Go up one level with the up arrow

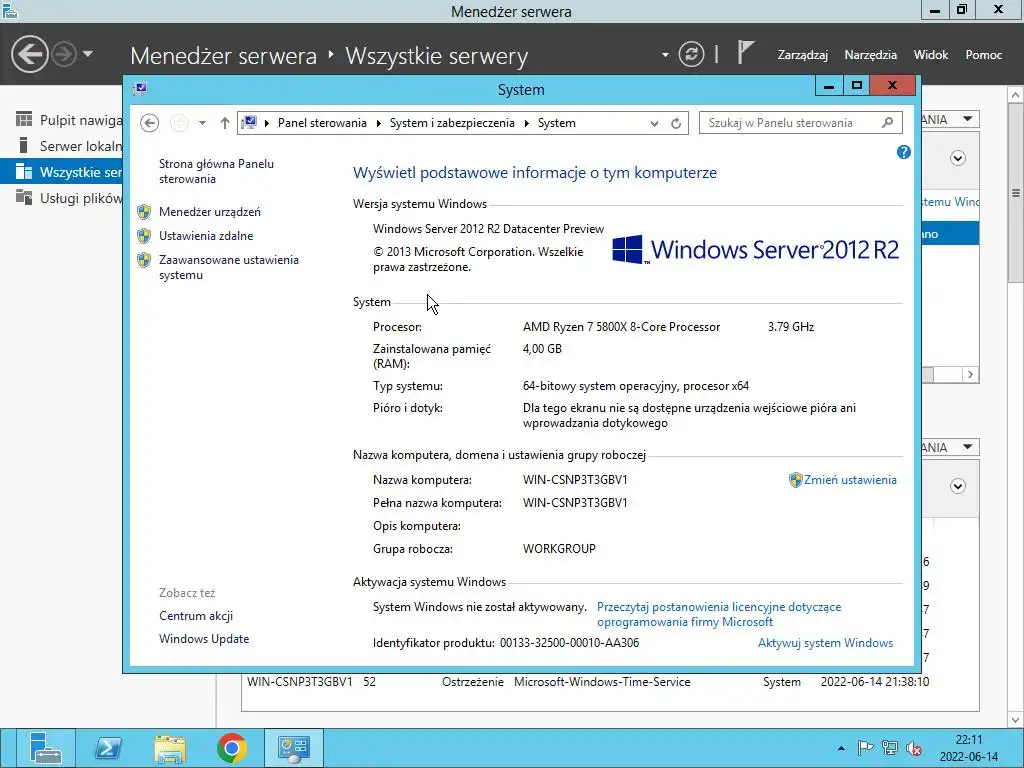(225, 123)
